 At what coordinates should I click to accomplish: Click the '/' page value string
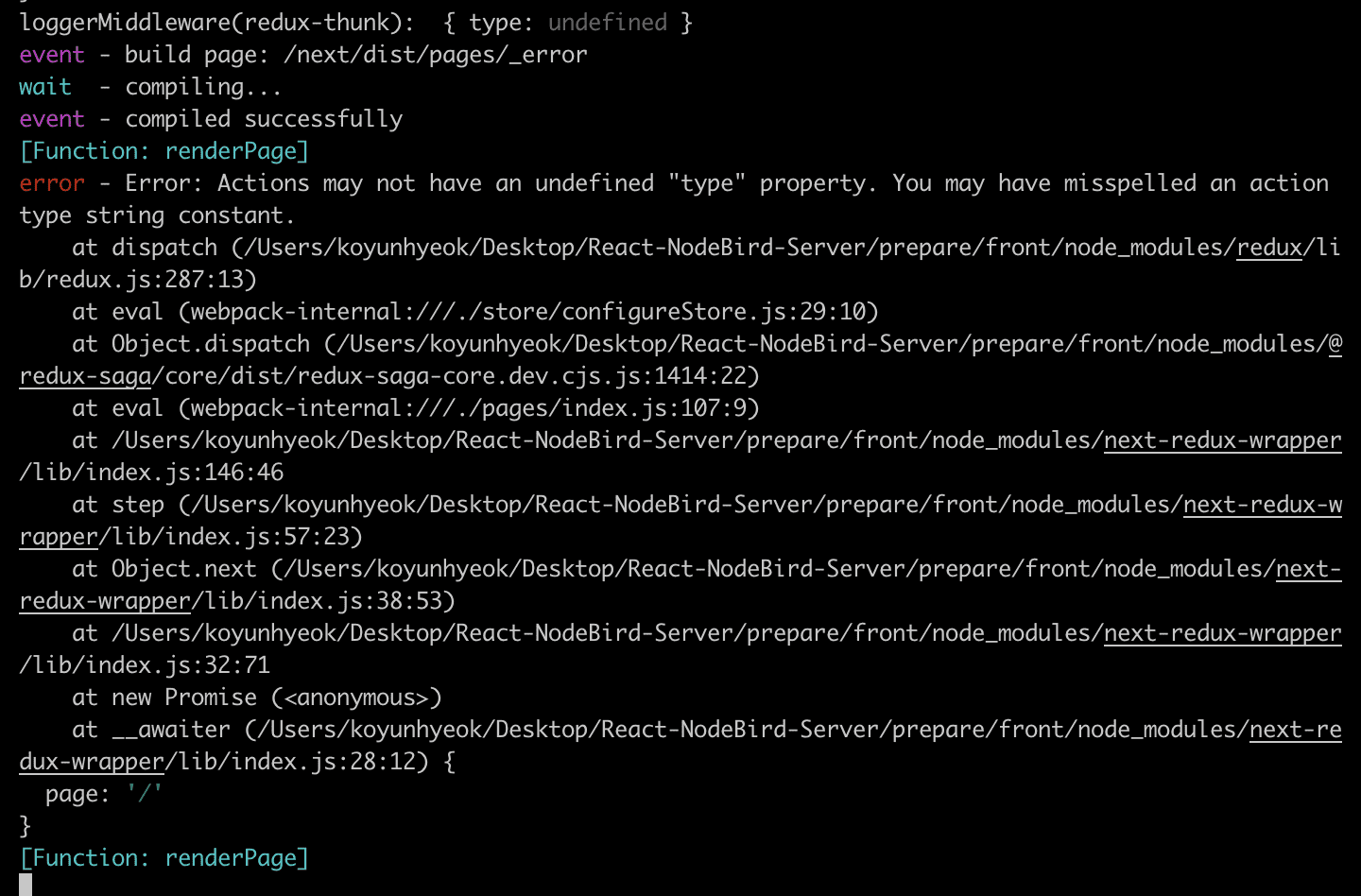point(145,794)
